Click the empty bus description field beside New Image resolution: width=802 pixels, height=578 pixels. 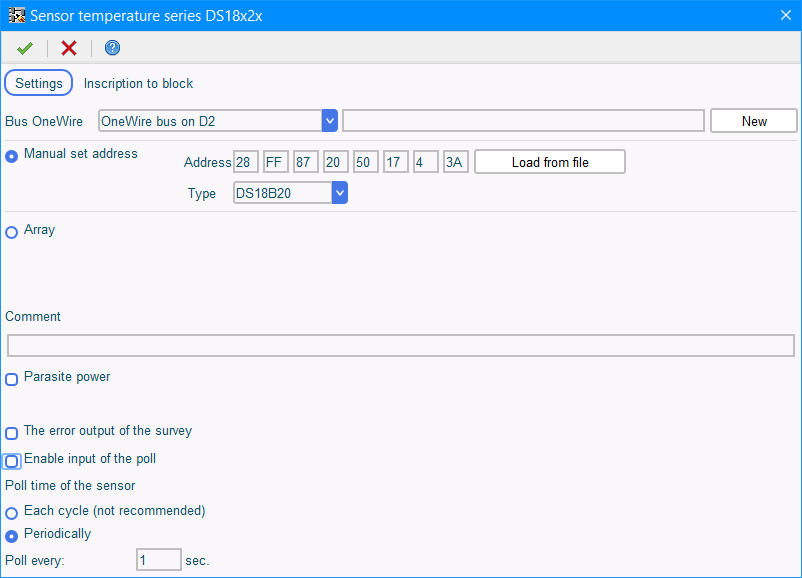coord(523,121)
